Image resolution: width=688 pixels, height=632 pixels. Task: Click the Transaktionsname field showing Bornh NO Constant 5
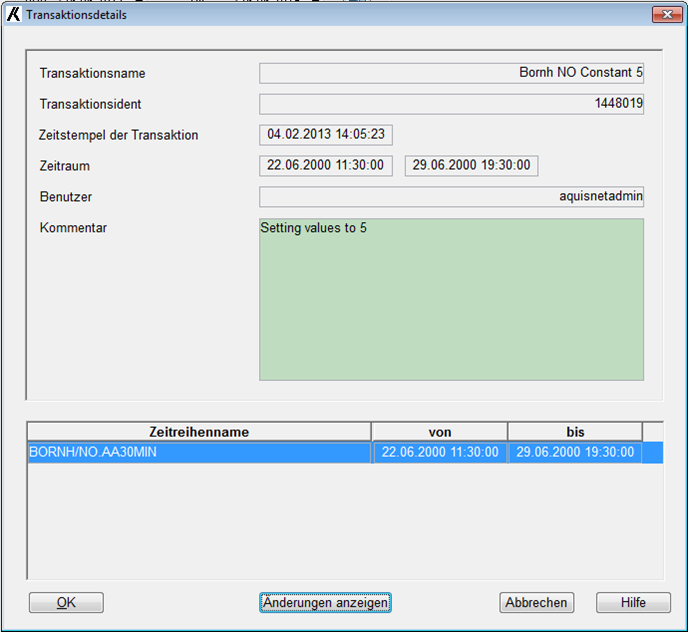coord(451,73)
